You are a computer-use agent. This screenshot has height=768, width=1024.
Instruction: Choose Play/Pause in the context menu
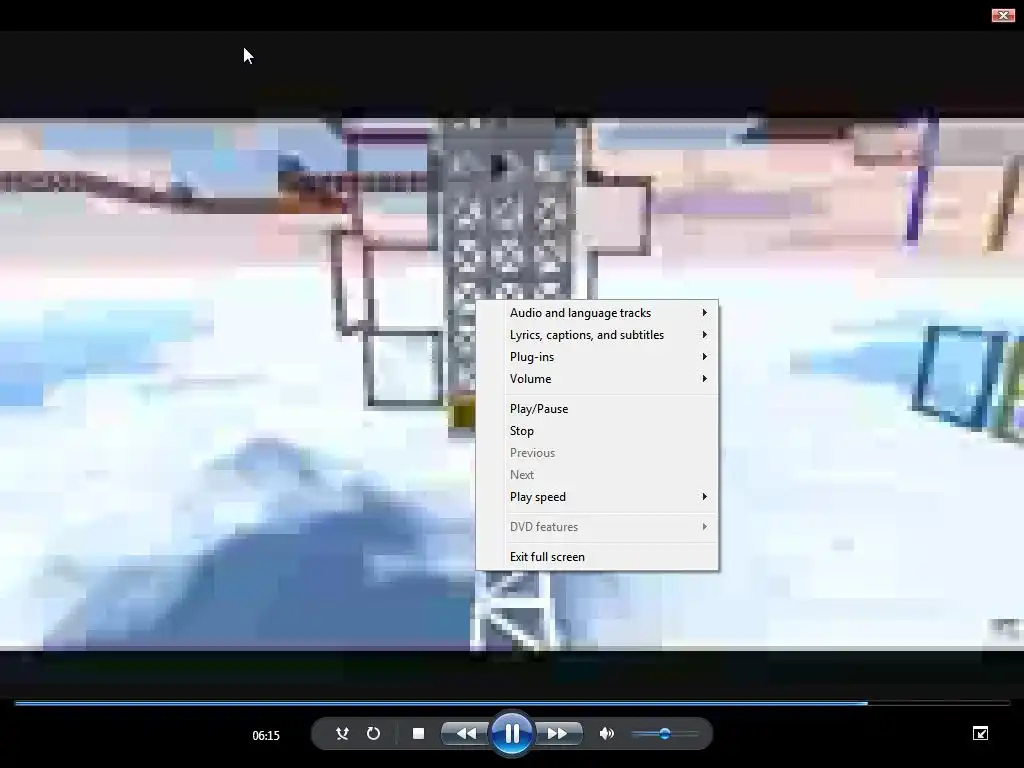(597, 409)
